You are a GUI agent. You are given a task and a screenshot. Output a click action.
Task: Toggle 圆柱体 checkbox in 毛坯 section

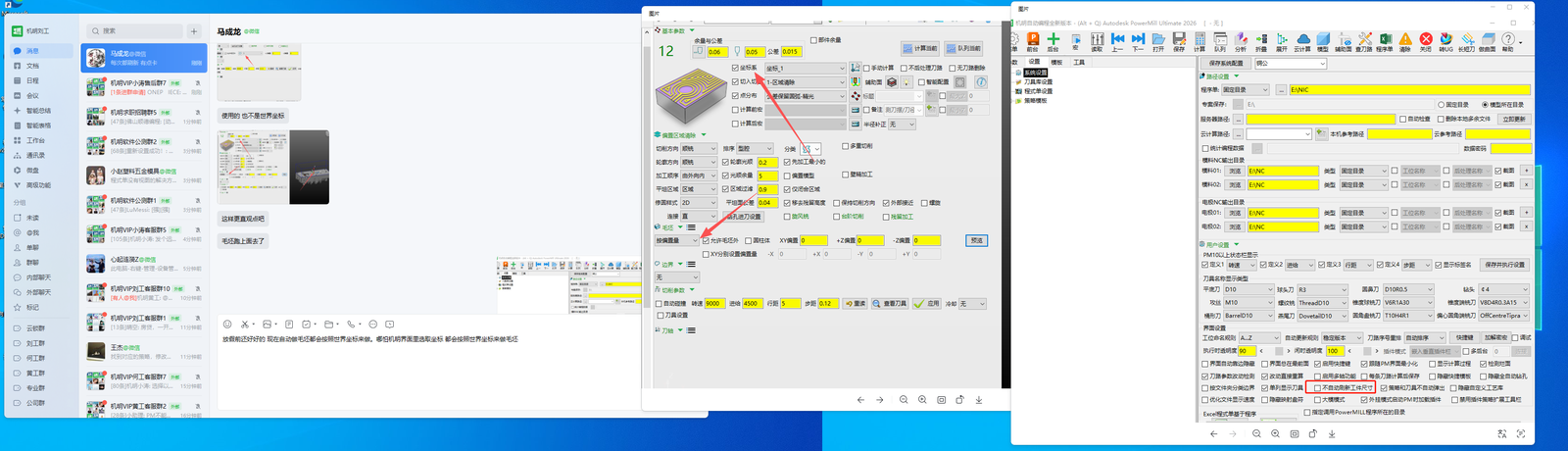pyautogui.click(x=748, y=240)
